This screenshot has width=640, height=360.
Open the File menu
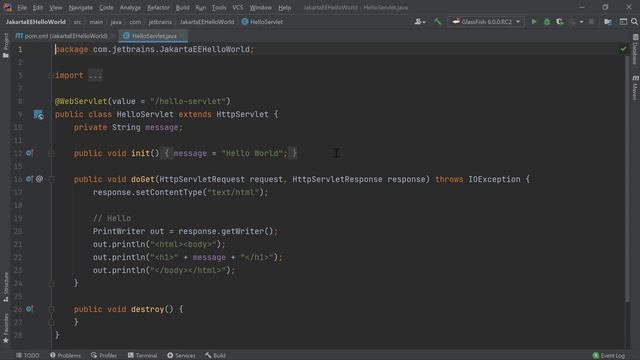click(x=22, y=7)
